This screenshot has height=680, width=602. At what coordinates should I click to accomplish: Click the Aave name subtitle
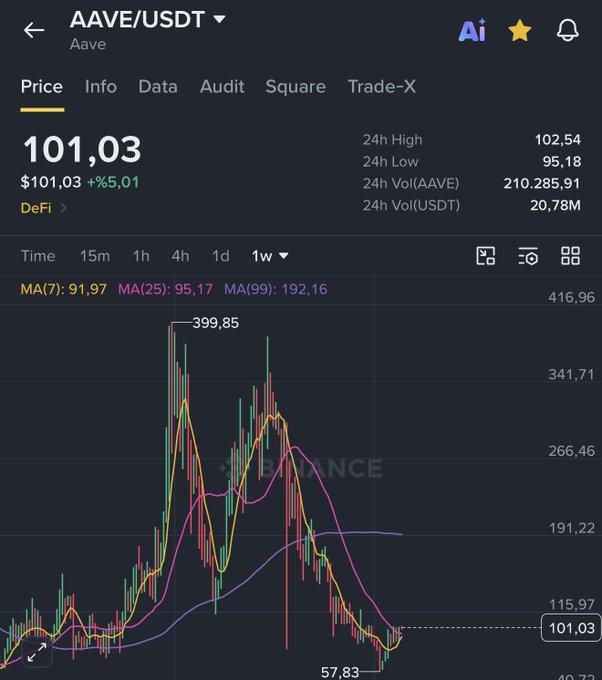pos(88,44)
